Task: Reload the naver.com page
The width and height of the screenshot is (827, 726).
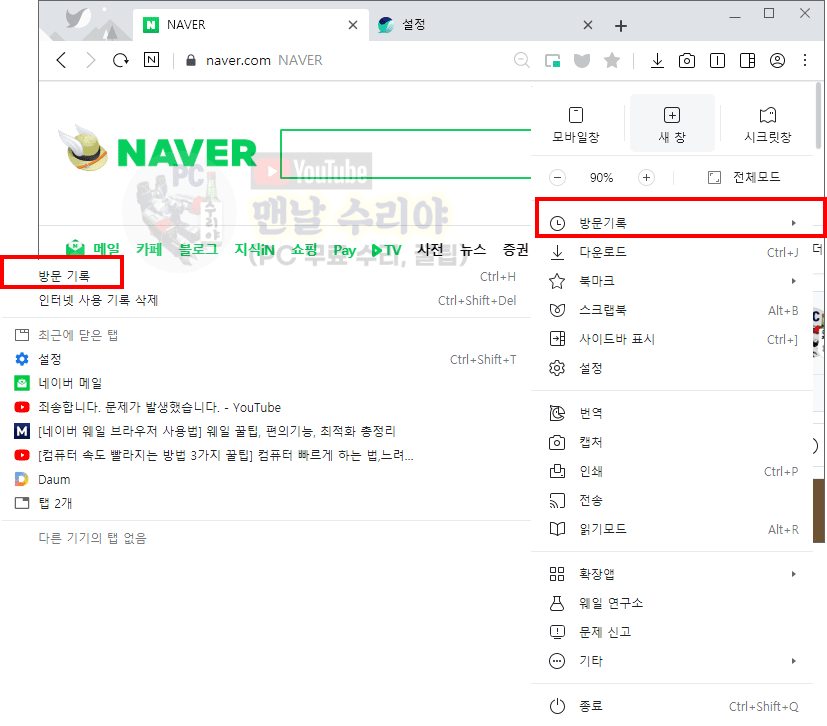Action: (x=121, y=60)
